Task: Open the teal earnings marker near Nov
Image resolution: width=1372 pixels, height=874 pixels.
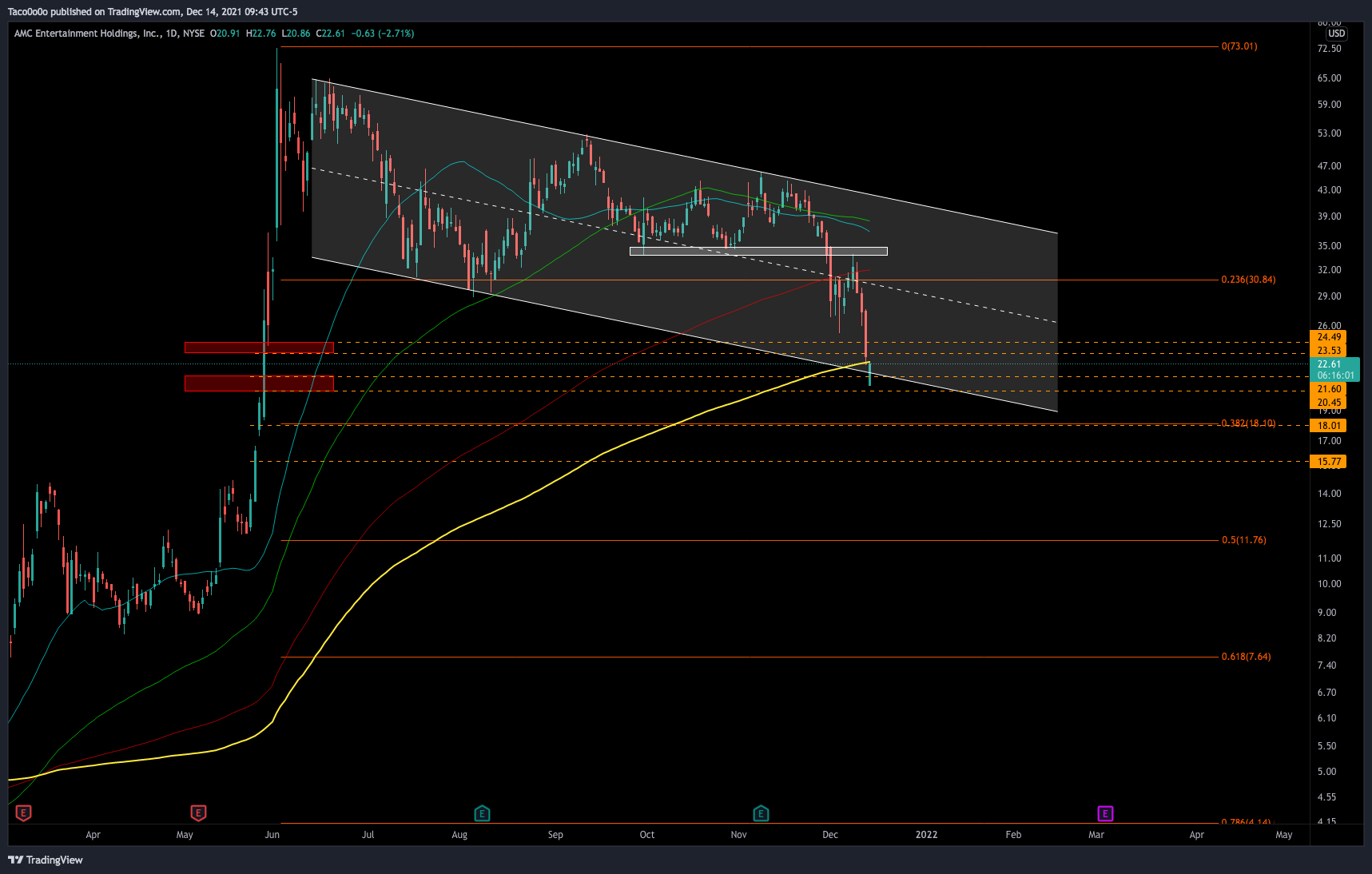Action: 761,813
